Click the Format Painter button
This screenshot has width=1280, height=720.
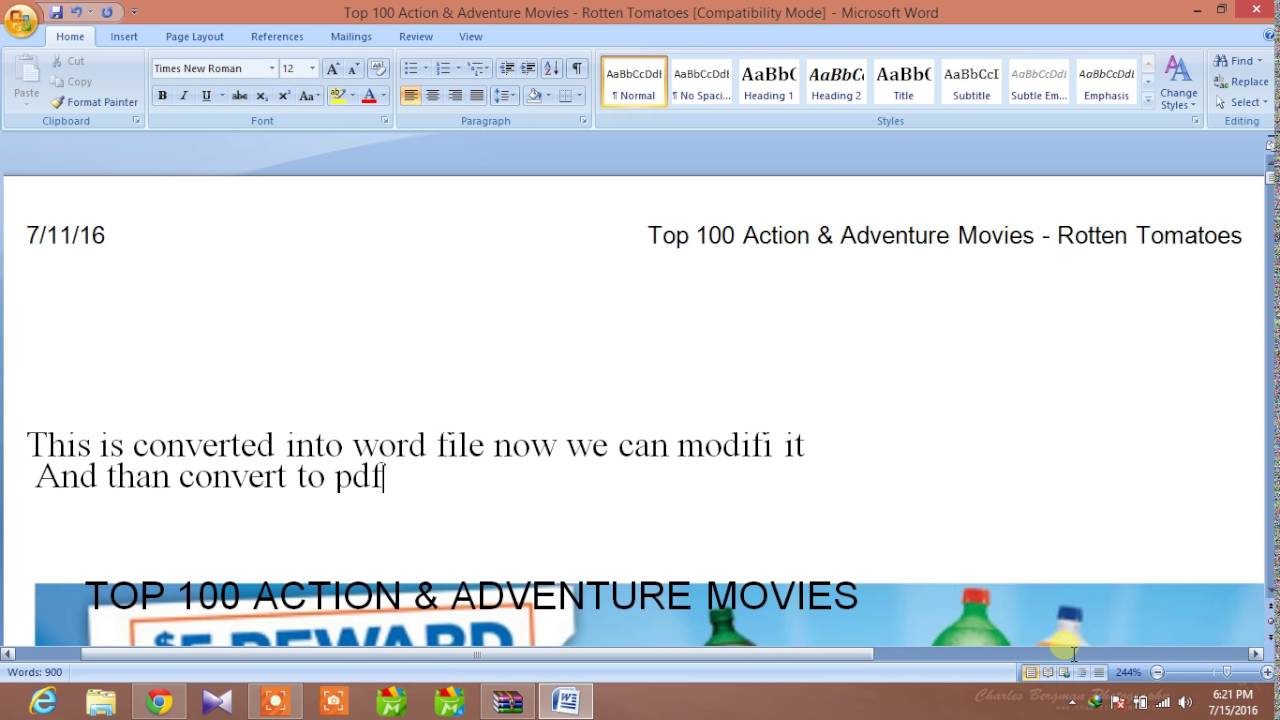click(95, 102)
